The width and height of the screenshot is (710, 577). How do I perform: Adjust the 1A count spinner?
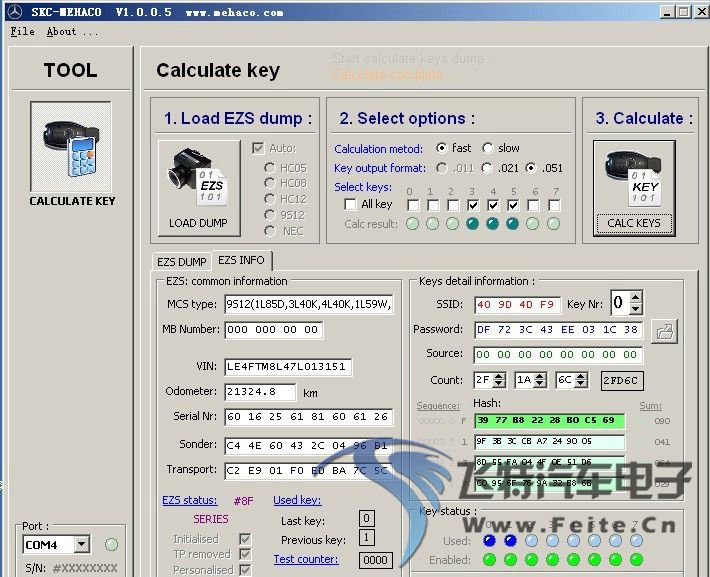[x=540, y=380]
